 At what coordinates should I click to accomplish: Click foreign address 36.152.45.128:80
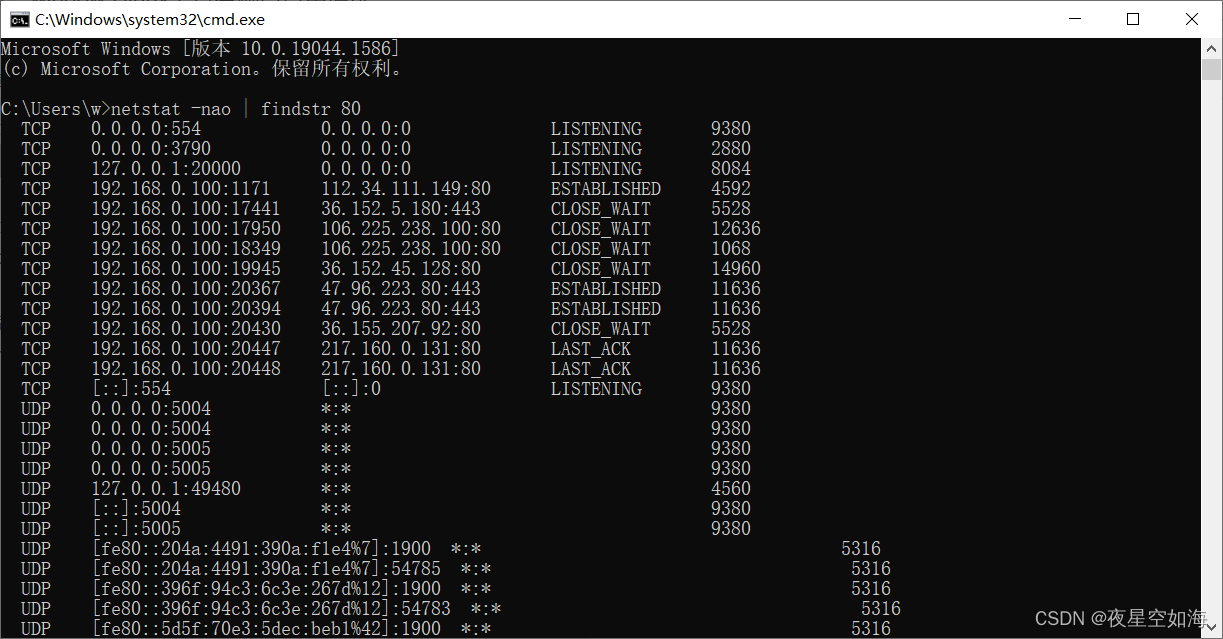401,269
